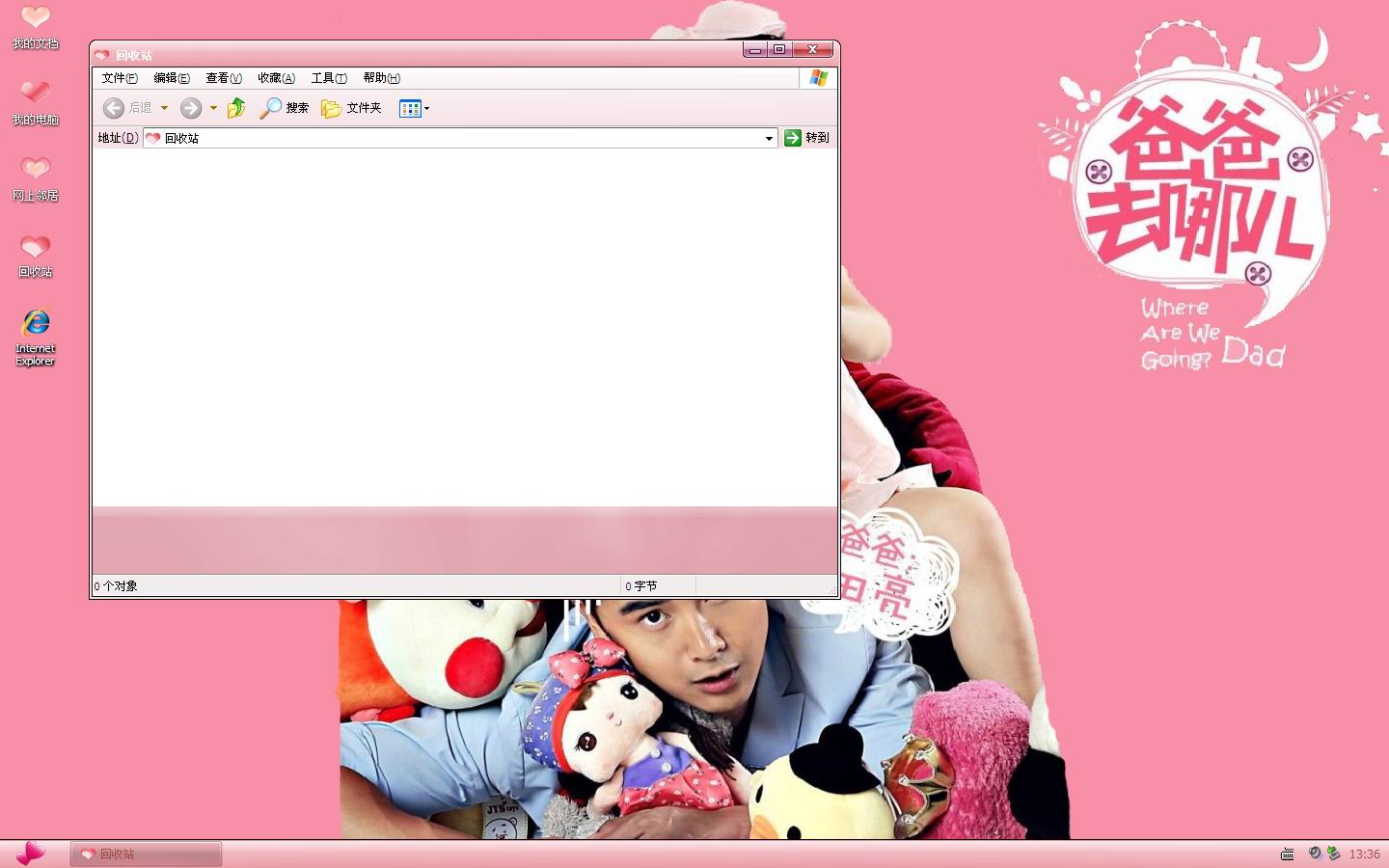Open 我的电脑 desktop icon
Image resolution: width=1389 pixels, height=868 pixels.
[x=35, y=103]
